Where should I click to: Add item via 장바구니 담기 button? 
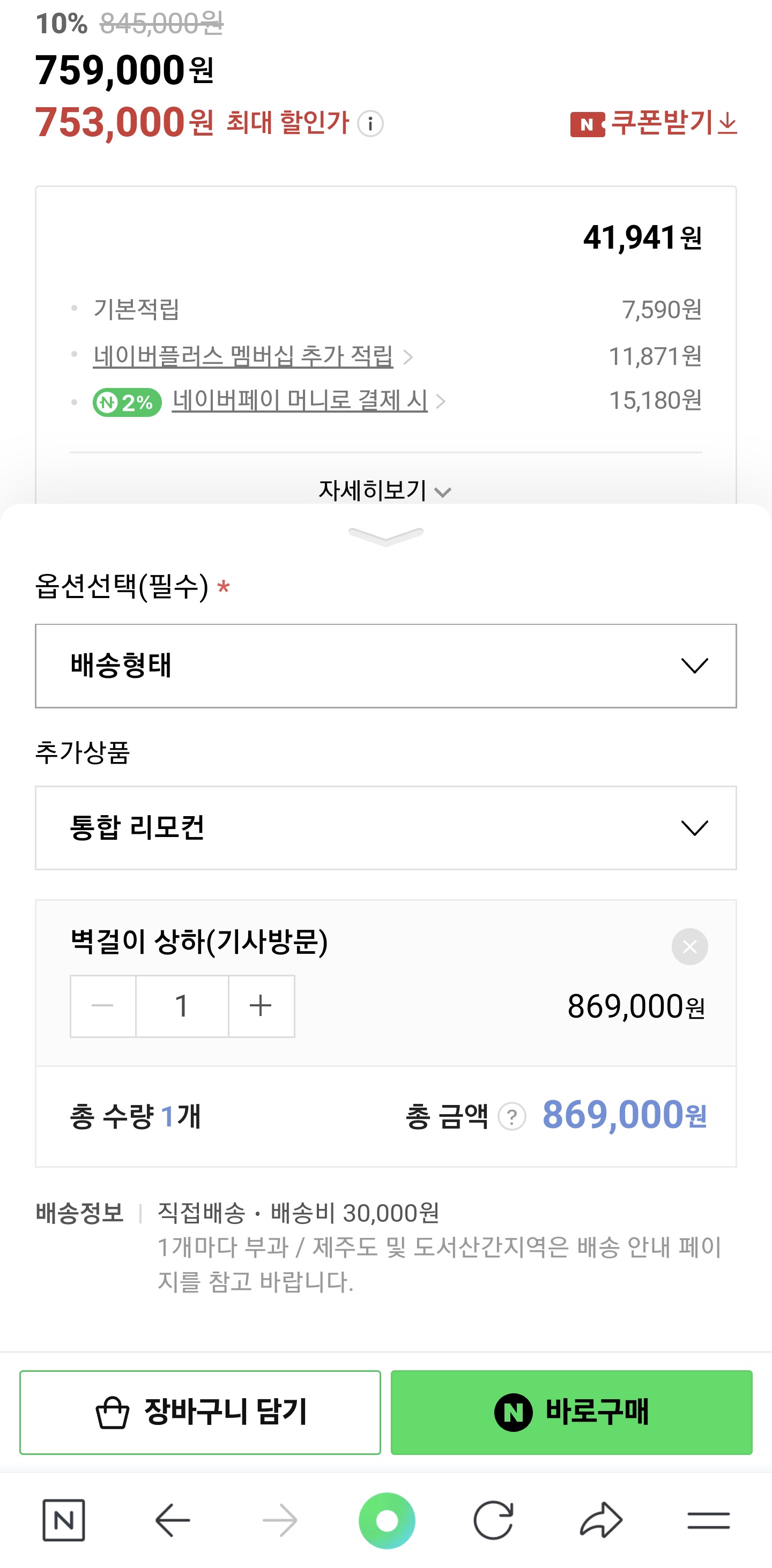click(201, 1412)
